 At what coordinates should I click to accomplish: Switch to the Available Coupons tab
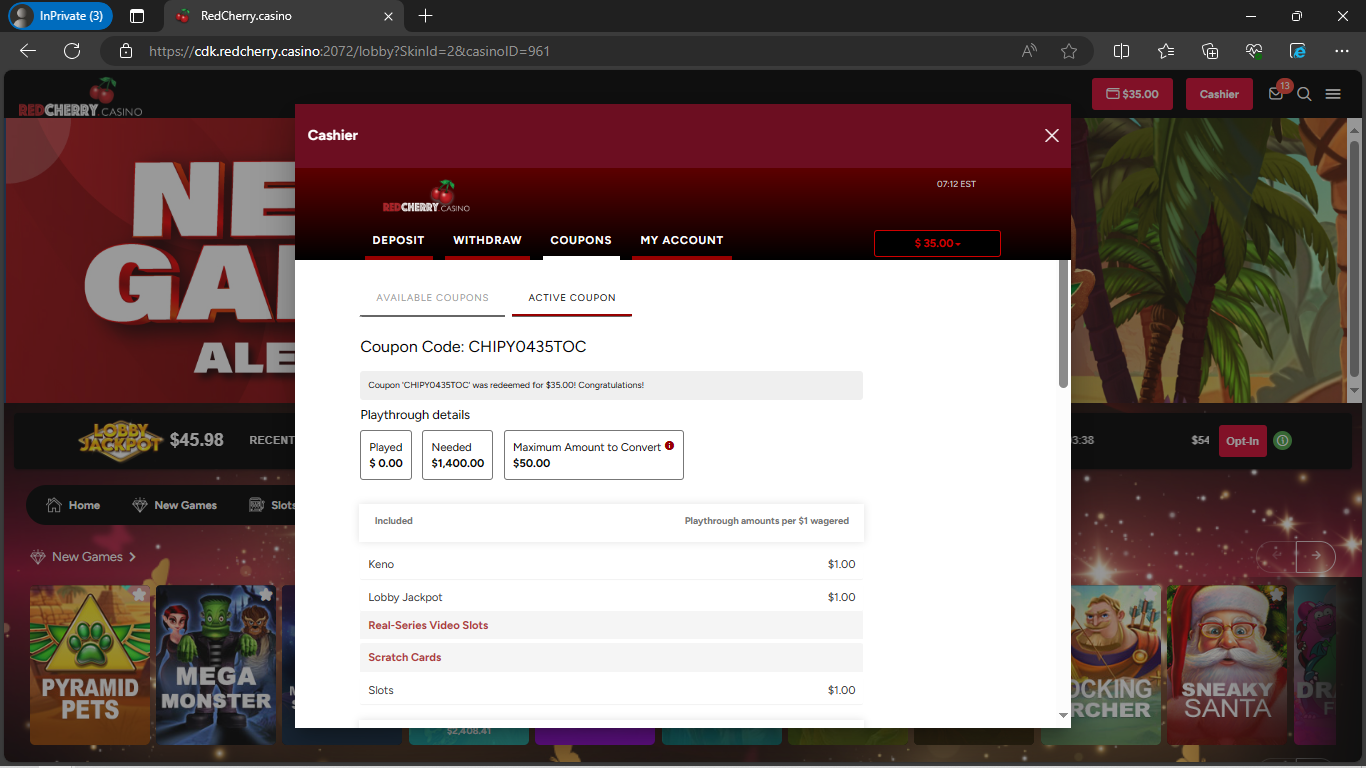432,297
